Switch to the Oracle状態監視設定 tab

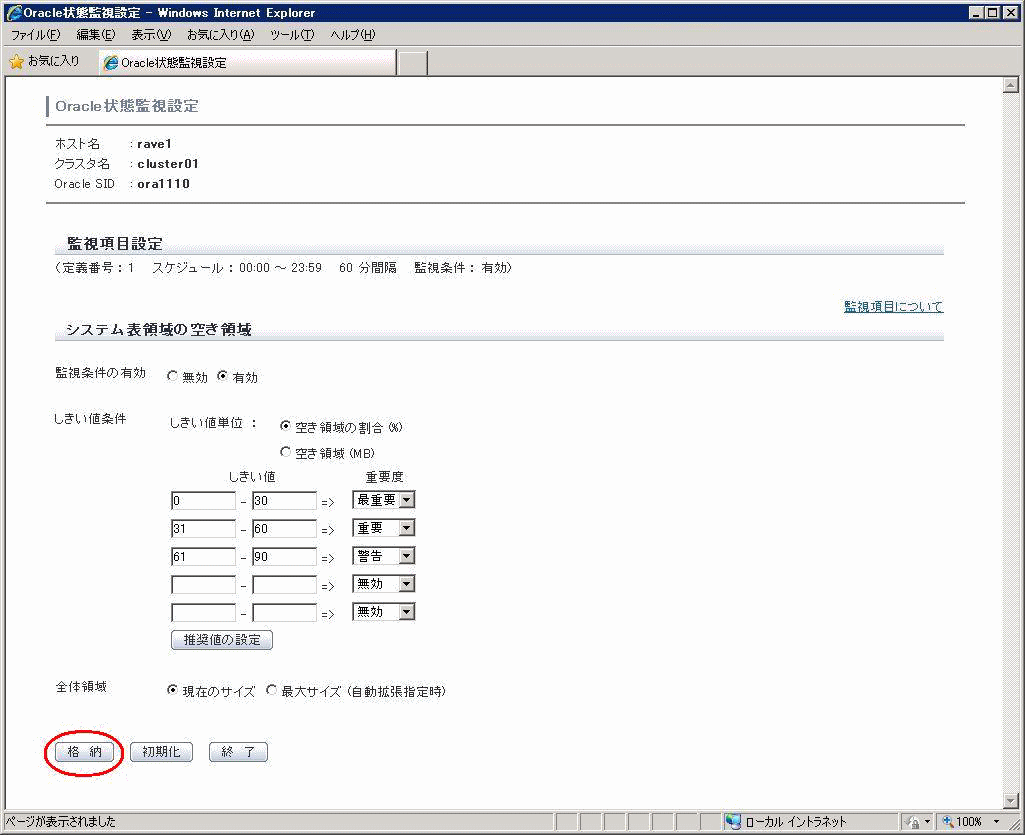[248, 63]
